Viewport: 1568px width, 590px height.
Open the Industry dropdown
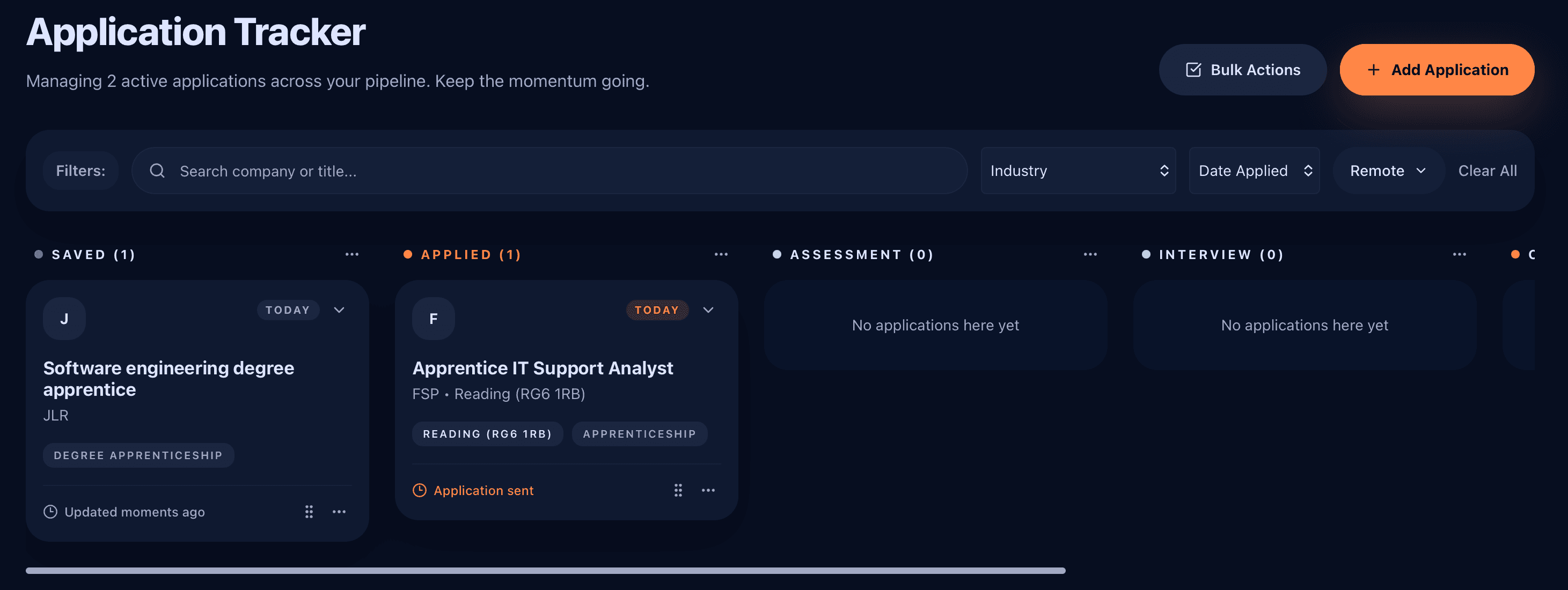tap(1078, 171)
